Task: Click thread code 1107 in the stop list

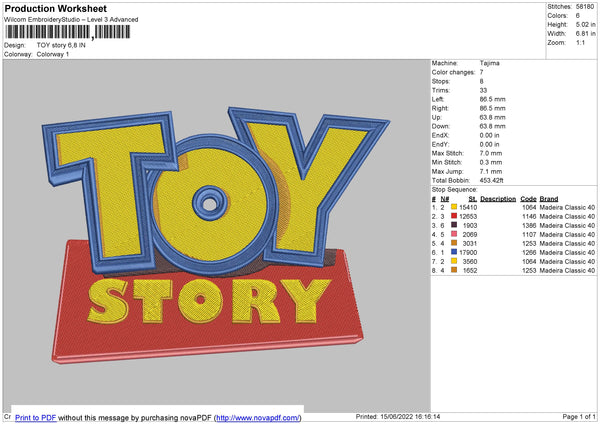Action: tap(530, 235)
